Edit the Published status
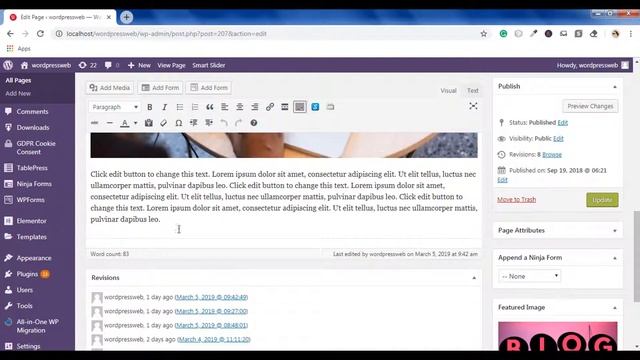The image size is (640, 360). click(562, 122)
